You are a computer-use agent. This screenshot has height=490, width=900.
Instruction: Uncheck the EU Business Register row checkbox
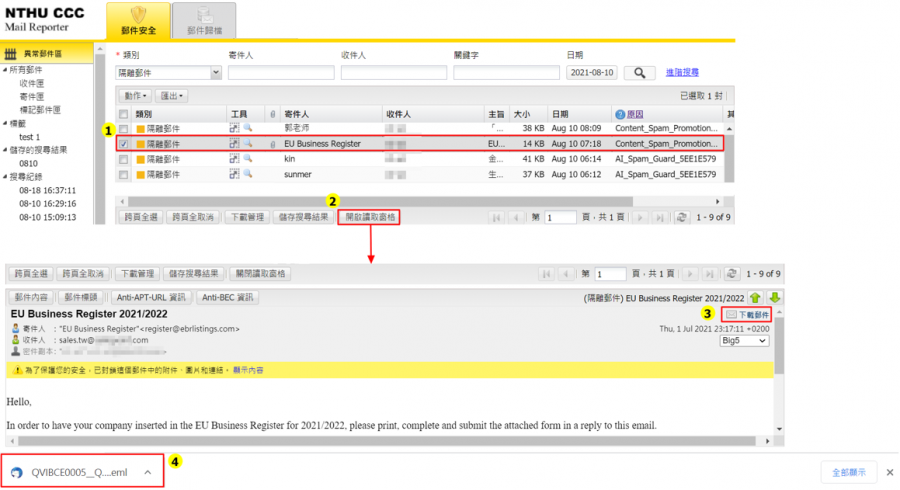(x=123, y=144)
